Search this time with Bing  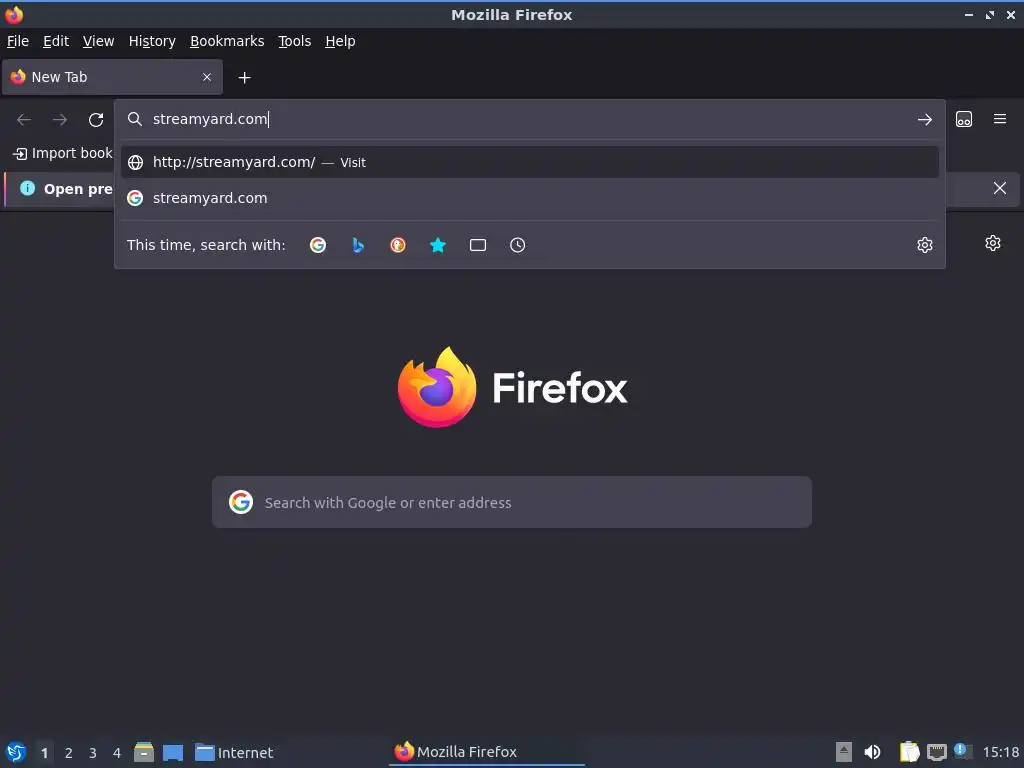358,245
